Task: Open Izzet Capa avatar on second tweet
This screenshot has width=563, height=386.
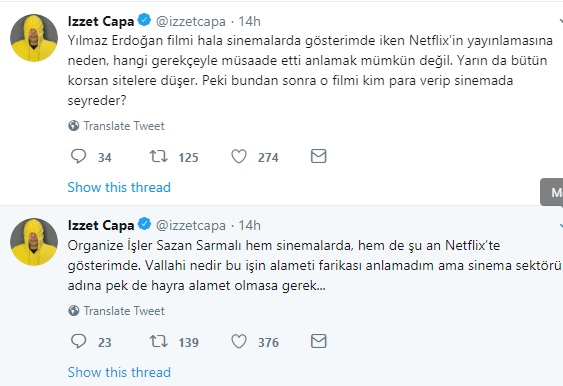Action: click(x=34, y=242)
